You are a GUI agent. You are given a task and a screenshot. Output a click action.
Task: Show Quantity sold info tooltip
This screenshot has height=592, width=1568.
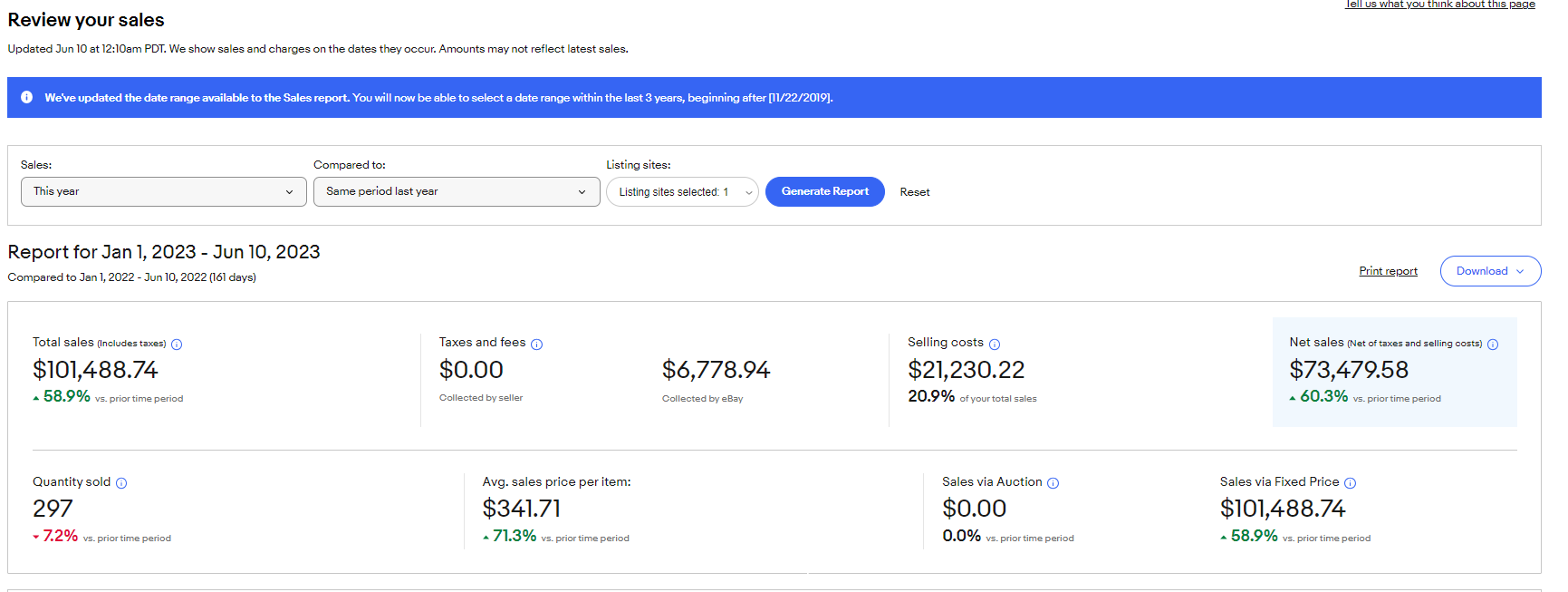point(121,483)
